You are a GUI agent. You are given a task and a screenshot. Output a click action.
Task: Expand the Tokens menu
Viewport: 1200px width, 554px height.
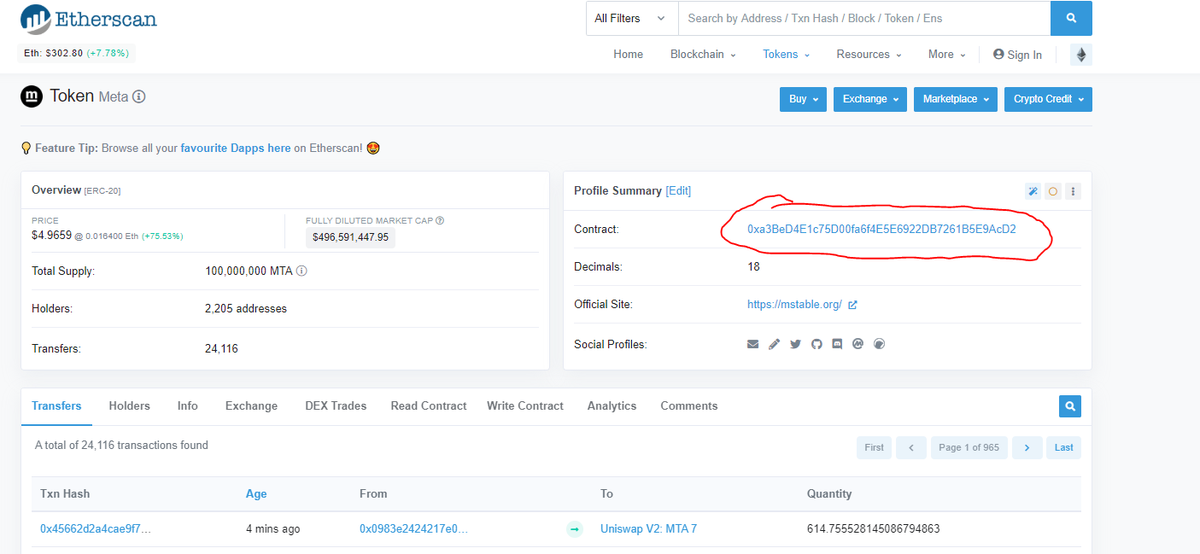click(786, 54)
